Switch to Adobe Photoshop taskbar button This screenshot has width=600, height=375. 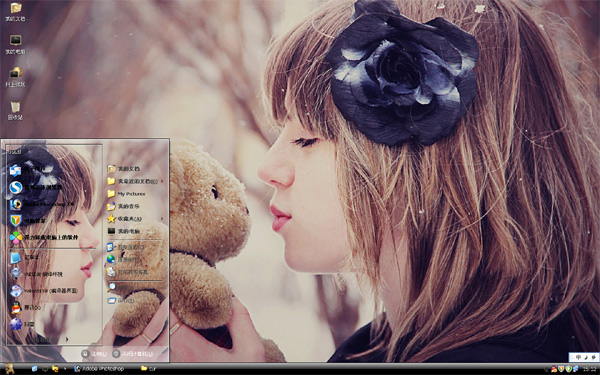pos(99,369)
